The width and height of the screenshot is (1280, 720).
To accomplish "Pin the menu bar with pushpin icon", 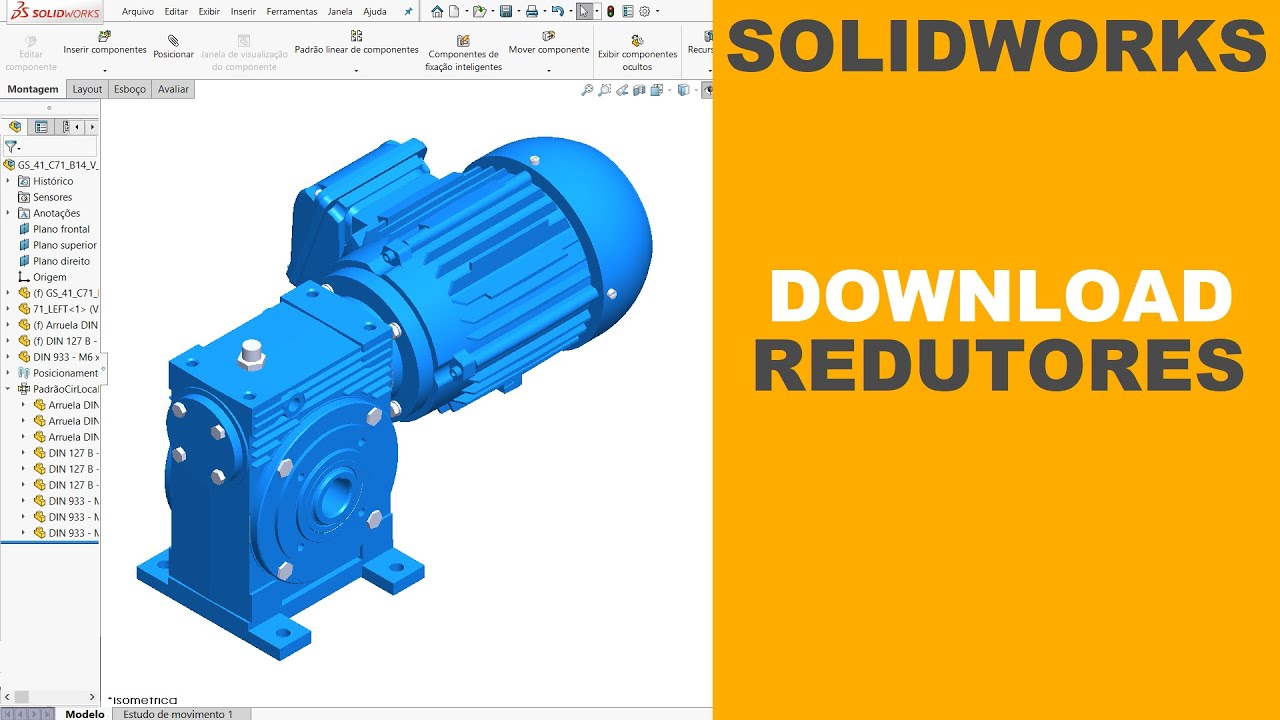I will pos(408,11).
